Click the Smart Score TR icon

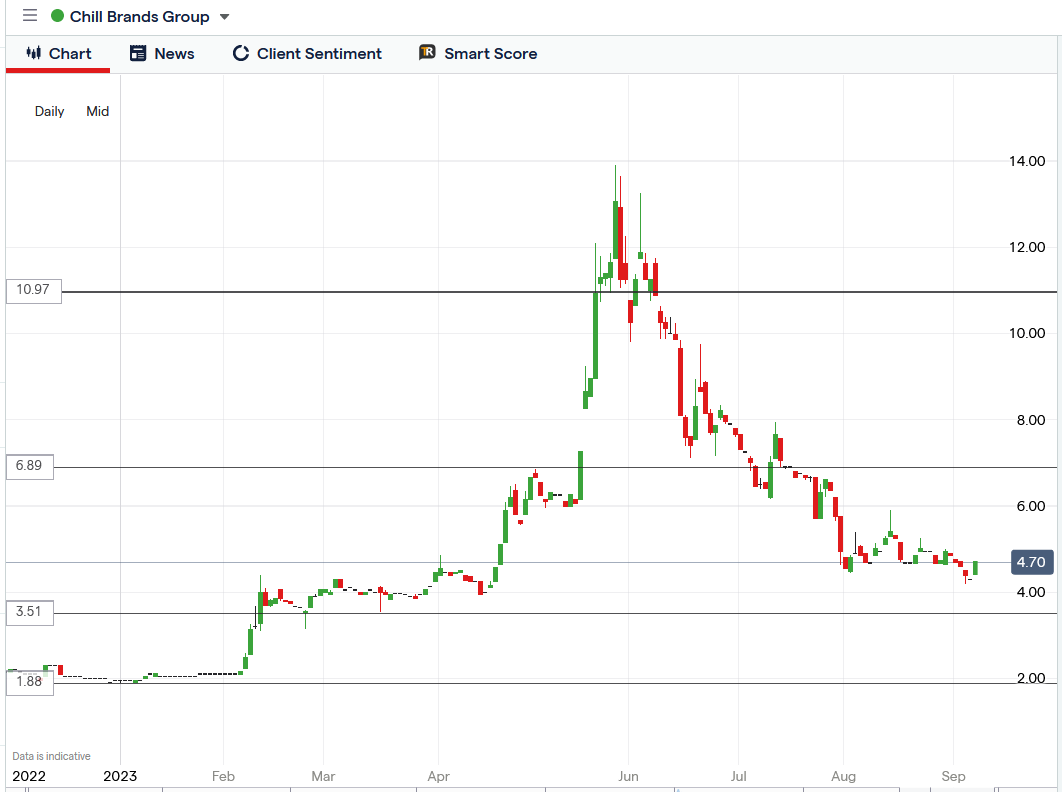coord(427,52)
